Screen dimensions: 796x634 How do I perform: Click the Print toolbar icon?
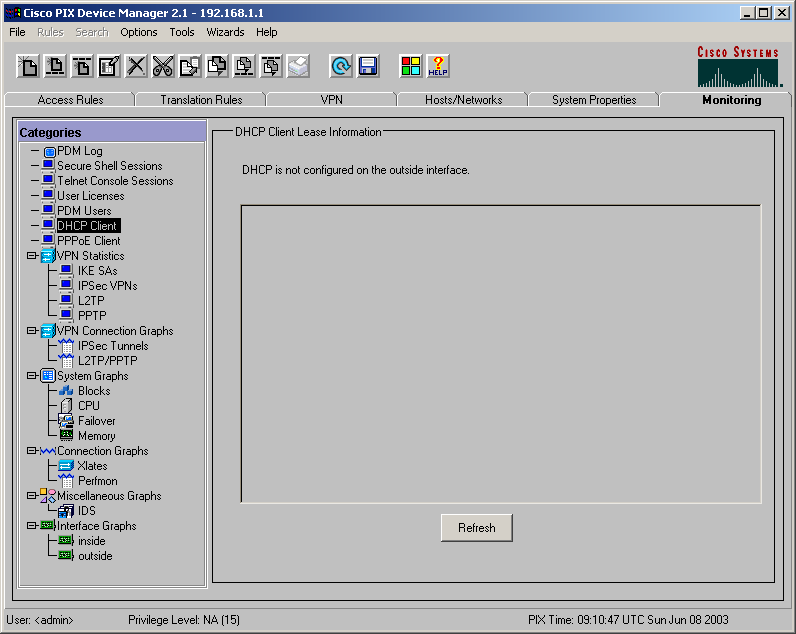tap(298, 66)
